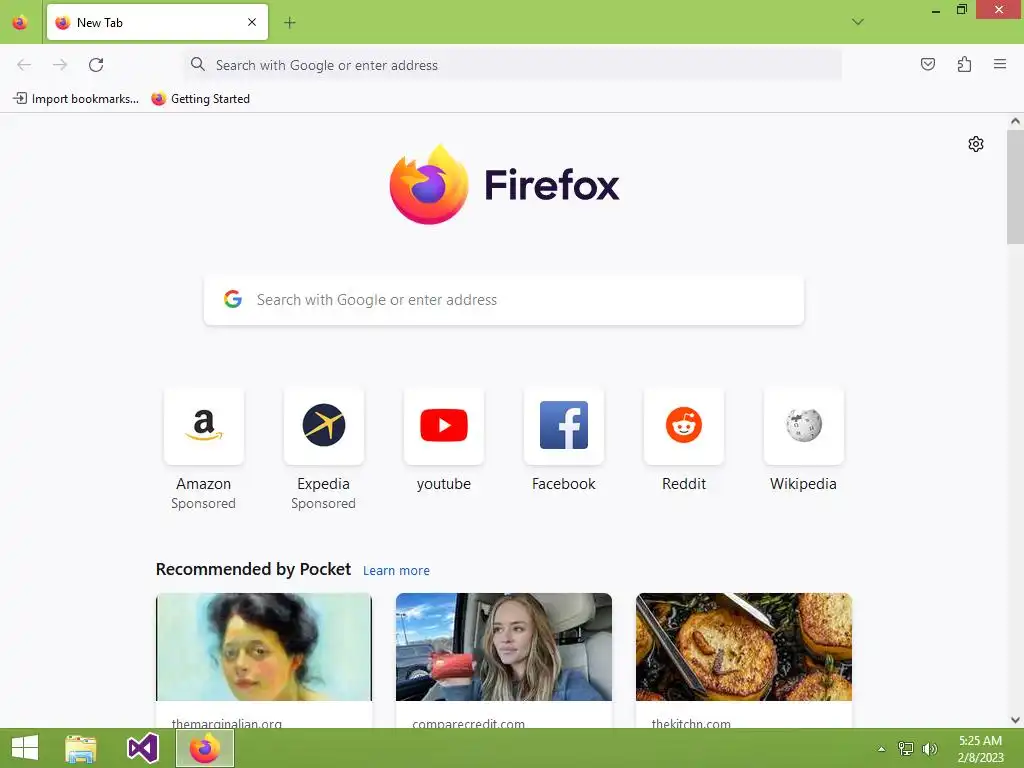Viewport: 1024px width, 768px height.
Task: Expand the list all tabs chevron
Action: pyautogui.click(x=857, y=22)
